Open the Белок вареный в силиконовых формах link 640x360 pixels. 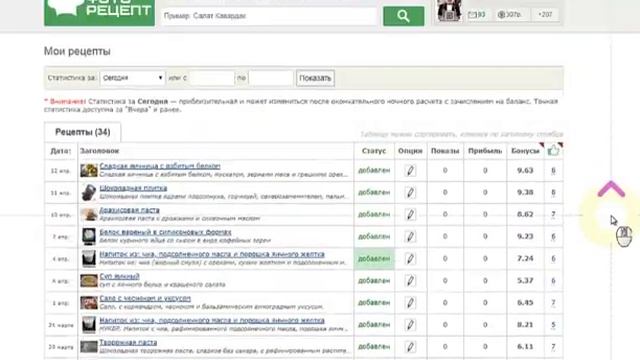click(165, 232)
